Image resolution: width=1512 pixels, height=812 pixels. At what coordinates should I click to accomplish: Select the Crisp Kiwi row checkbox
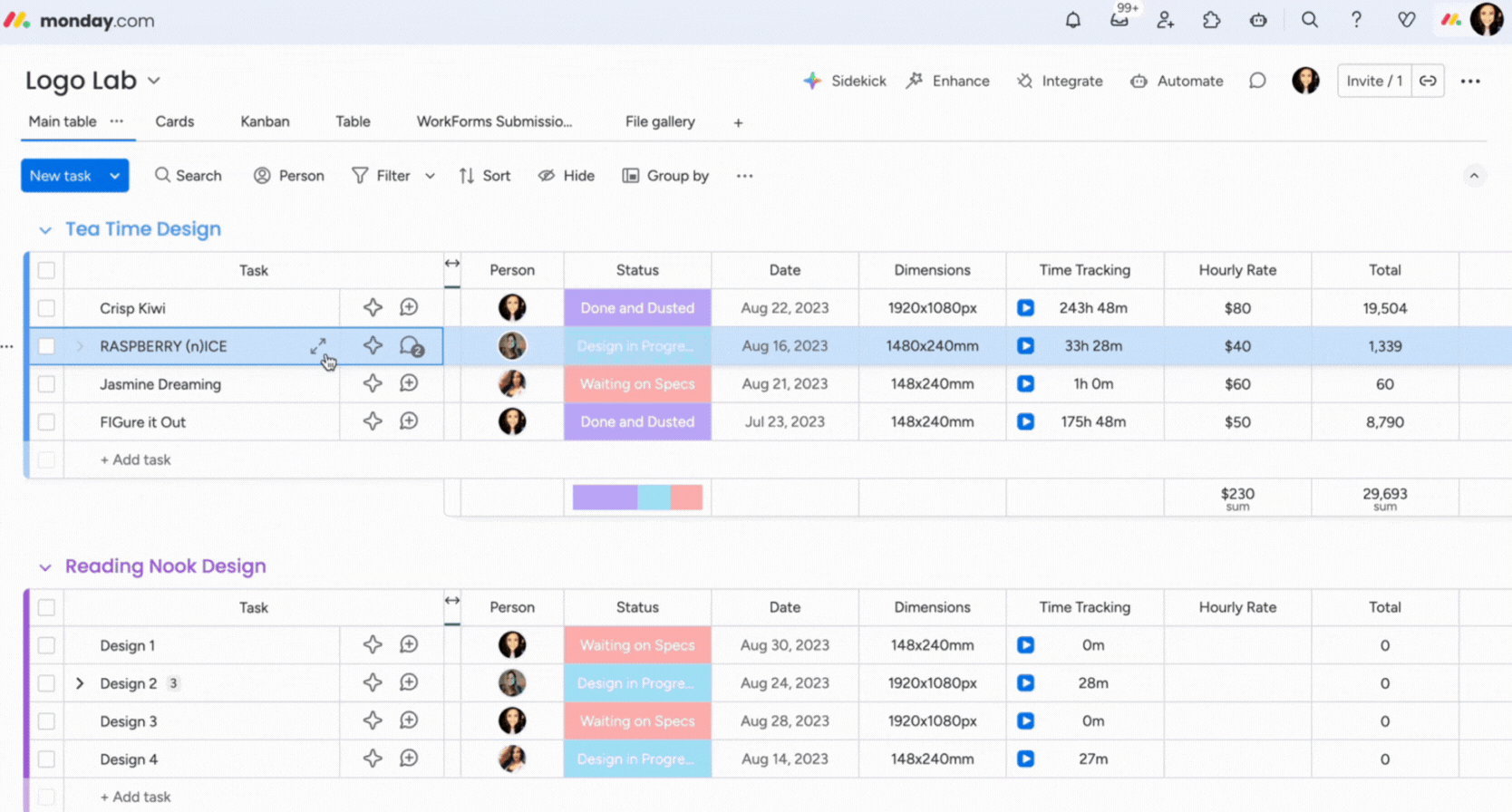click(46, 308)
